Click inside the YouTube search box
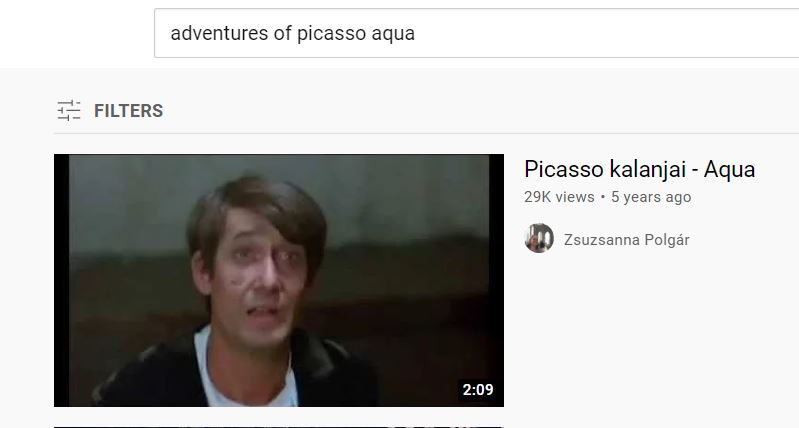Image resolution: width=799 pixels, height=428 pixels. pos(476,33)
